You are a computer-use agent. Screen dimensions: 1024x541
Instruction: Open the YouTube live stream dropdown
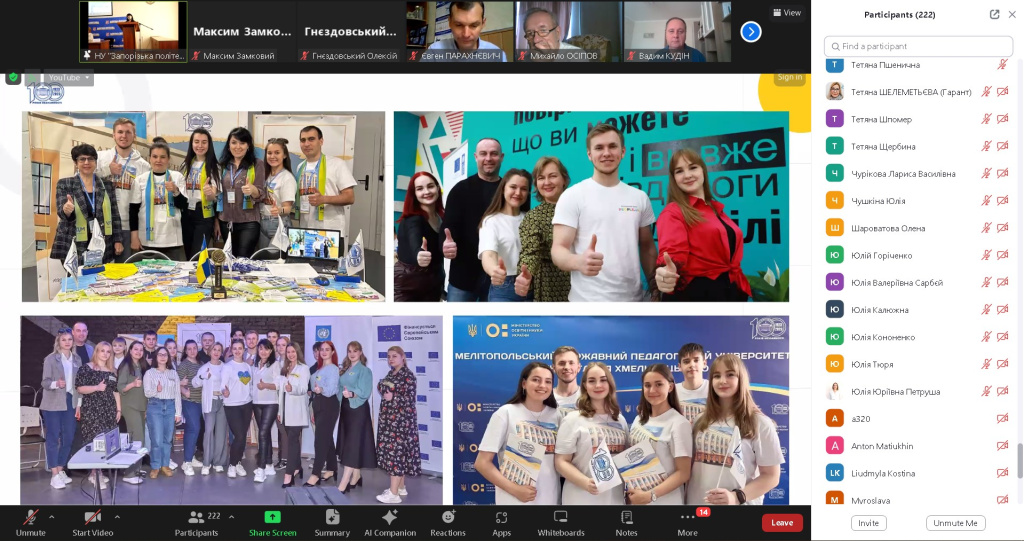69,78
